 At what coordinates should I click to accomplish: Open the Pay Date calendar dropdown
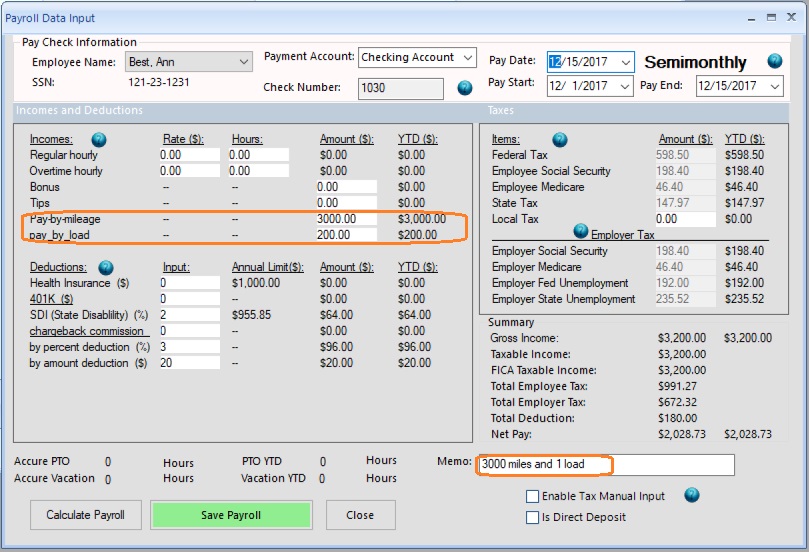point(625,62)
